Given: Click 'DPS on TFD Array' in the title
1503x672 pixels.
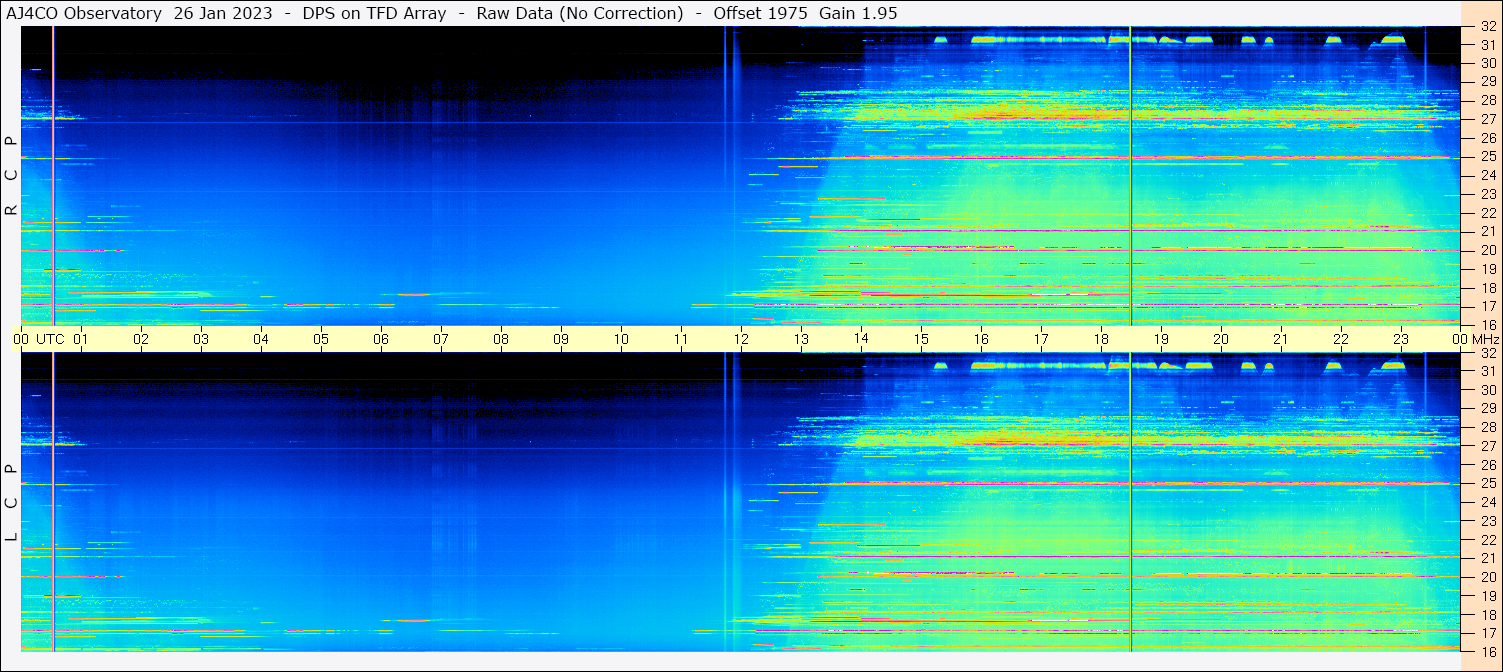Looking at the screenshot, I should click(368, 13).
